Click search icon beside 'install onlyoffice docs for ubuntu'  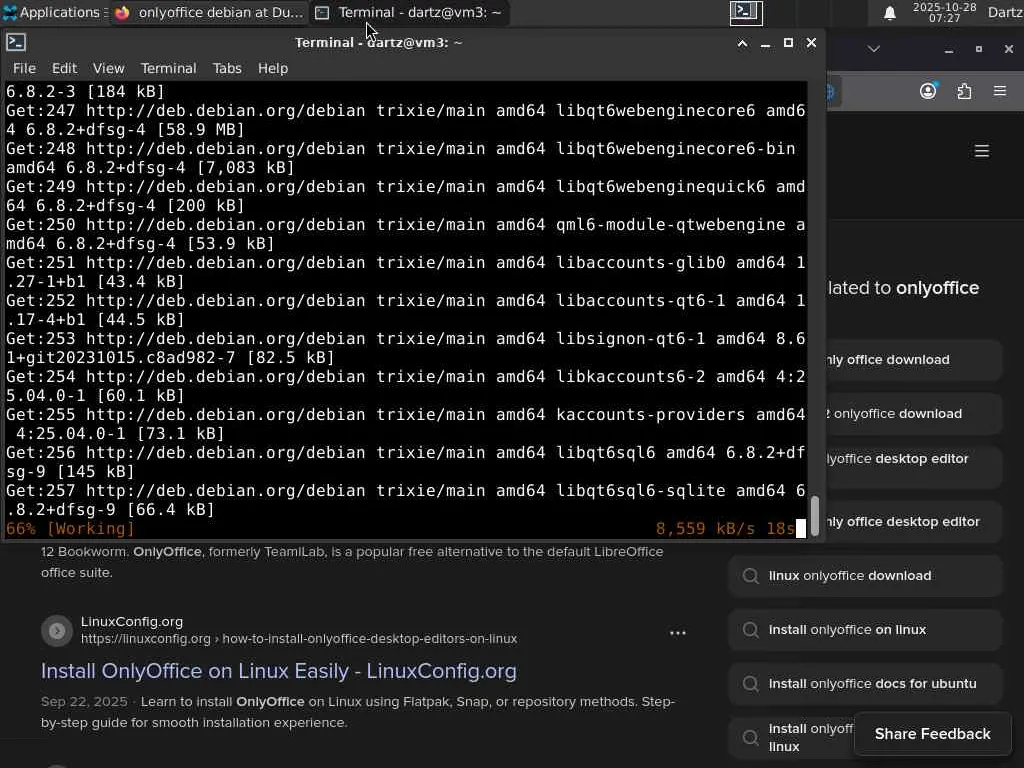[750, 684]
